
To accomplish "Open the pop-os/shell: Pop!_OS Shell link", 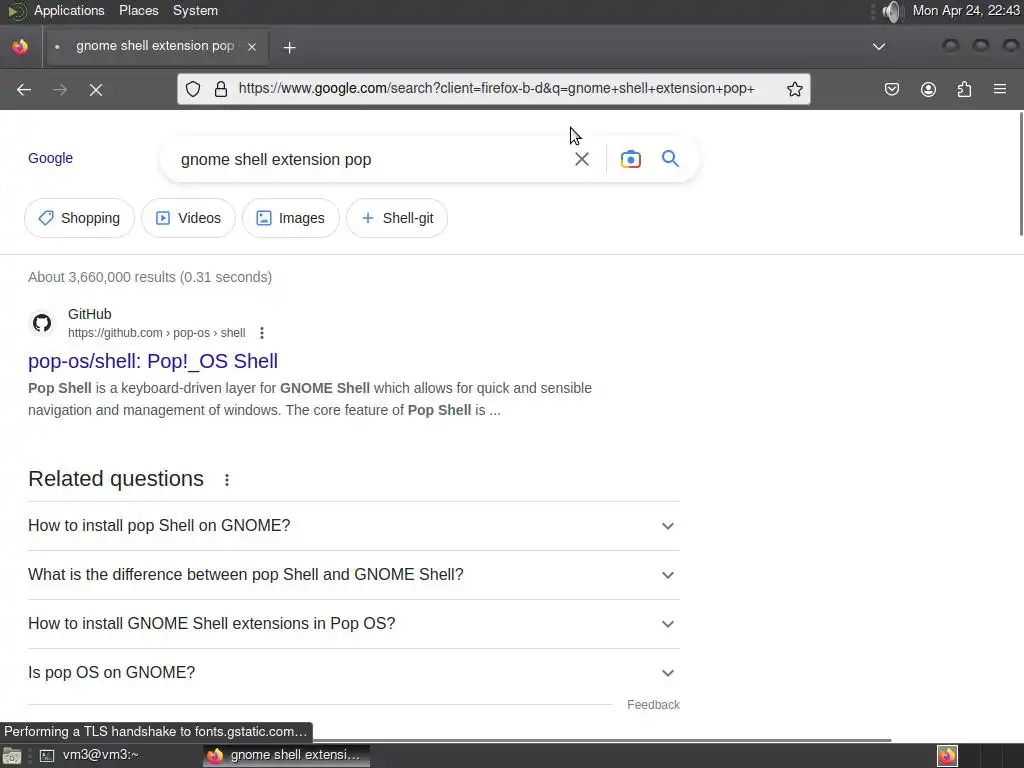I will point(153,361).
